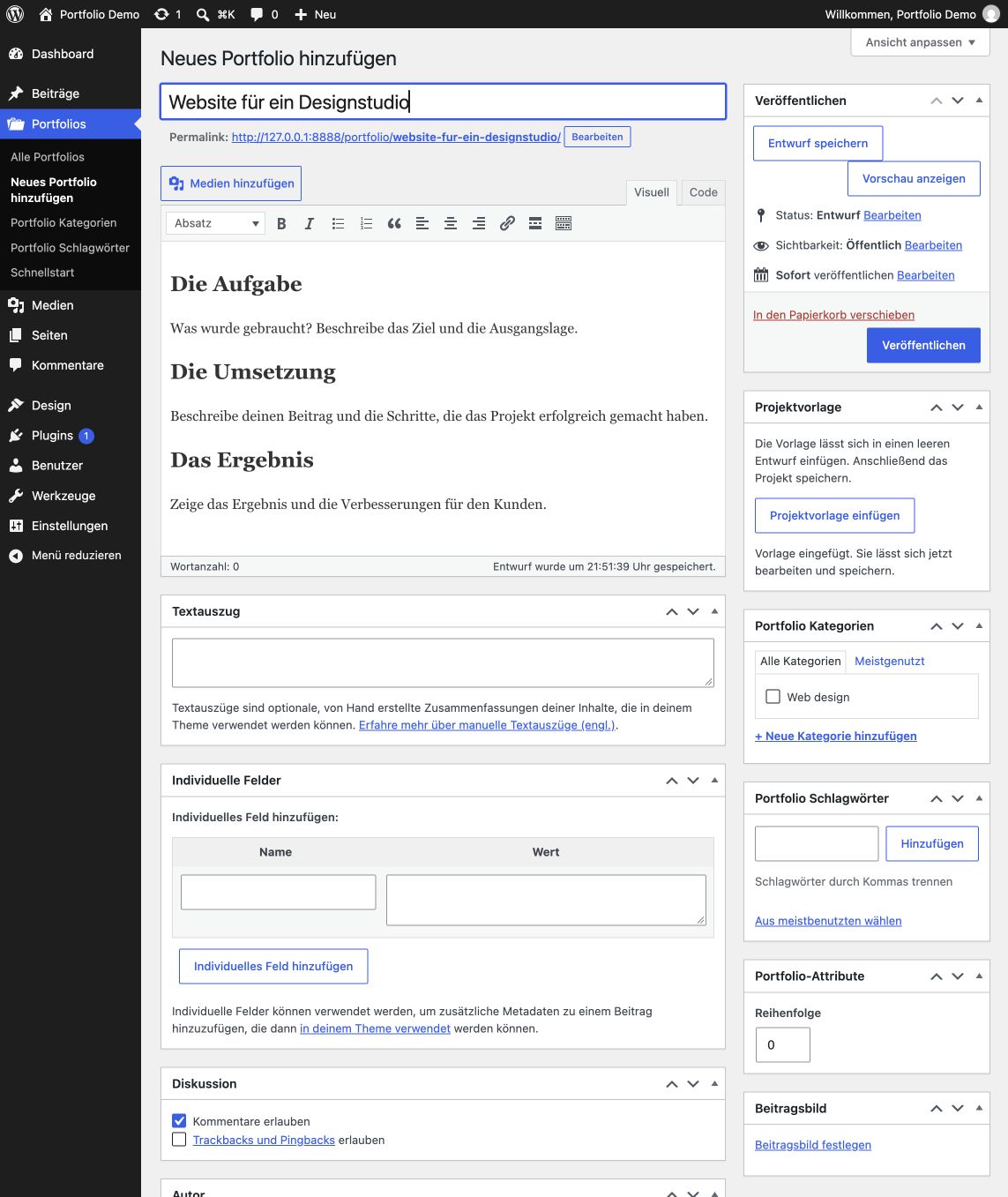Click the WordPress logo in admin bar
Image resolution: width=1008 pixels, height=1197 pixels.
15,14
